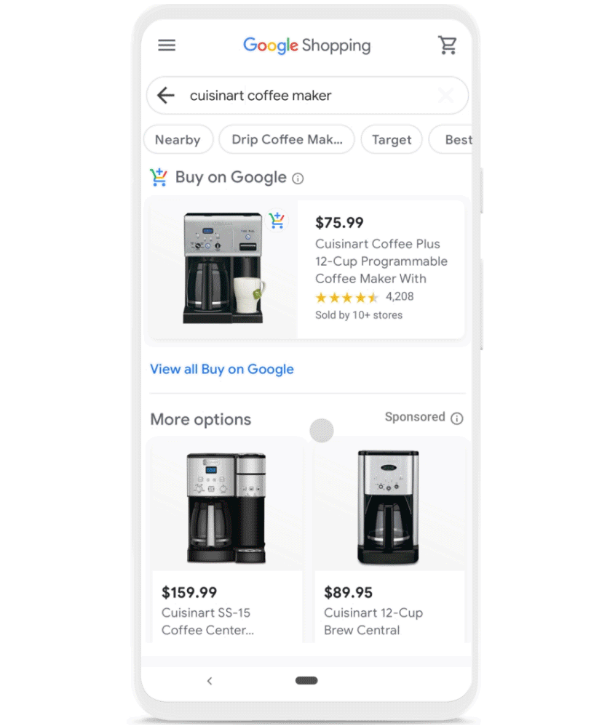Click the Buy on Google info icon
This screenshot has height=725, width=613.
298,178
